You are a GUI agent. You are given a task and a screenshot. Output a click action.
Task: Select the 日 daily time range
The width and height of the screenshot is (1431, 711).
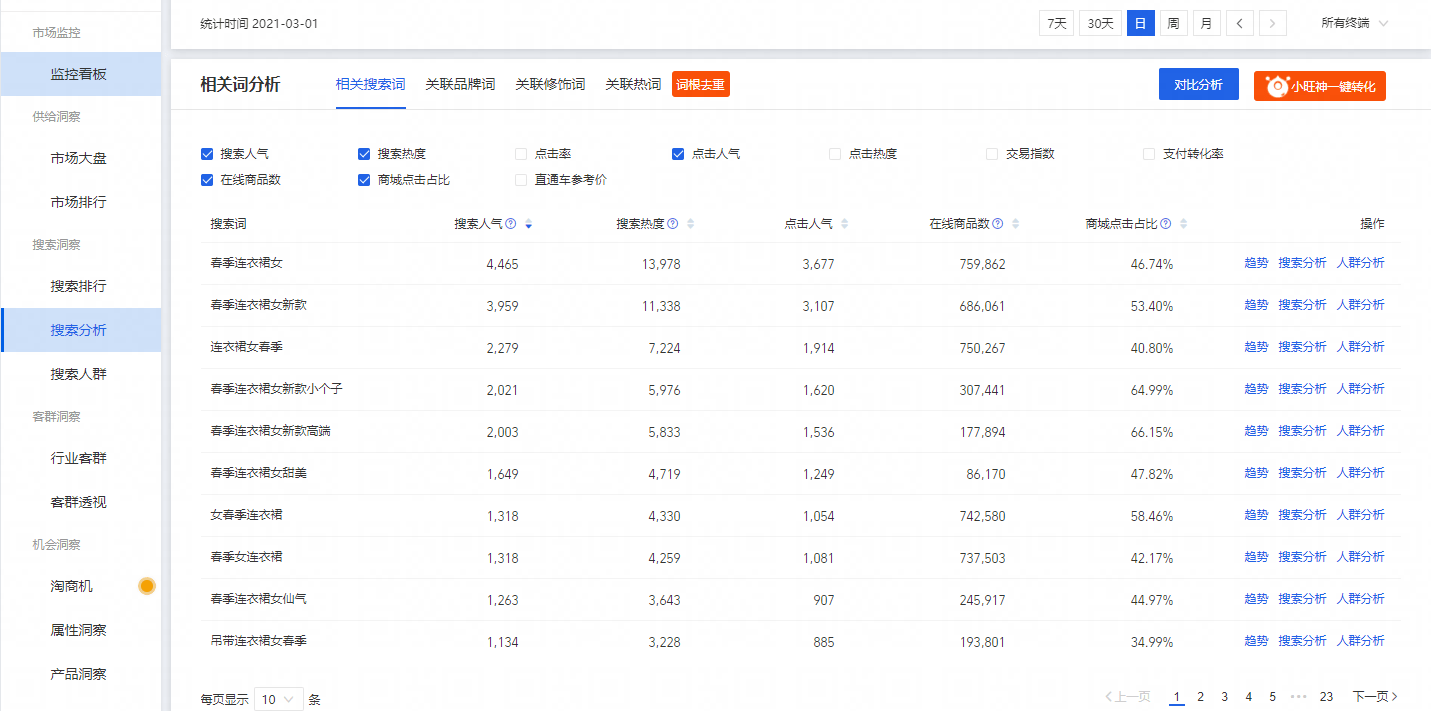tap(1141, 23)
